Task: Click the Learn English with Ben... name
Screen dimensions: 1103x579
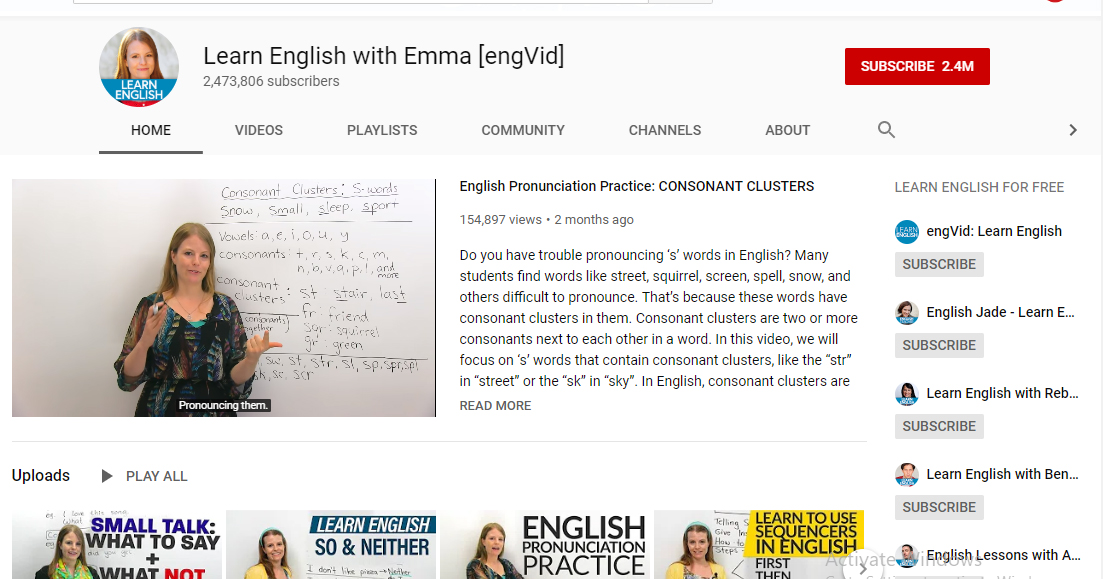Action: (x=1002, y=474)
